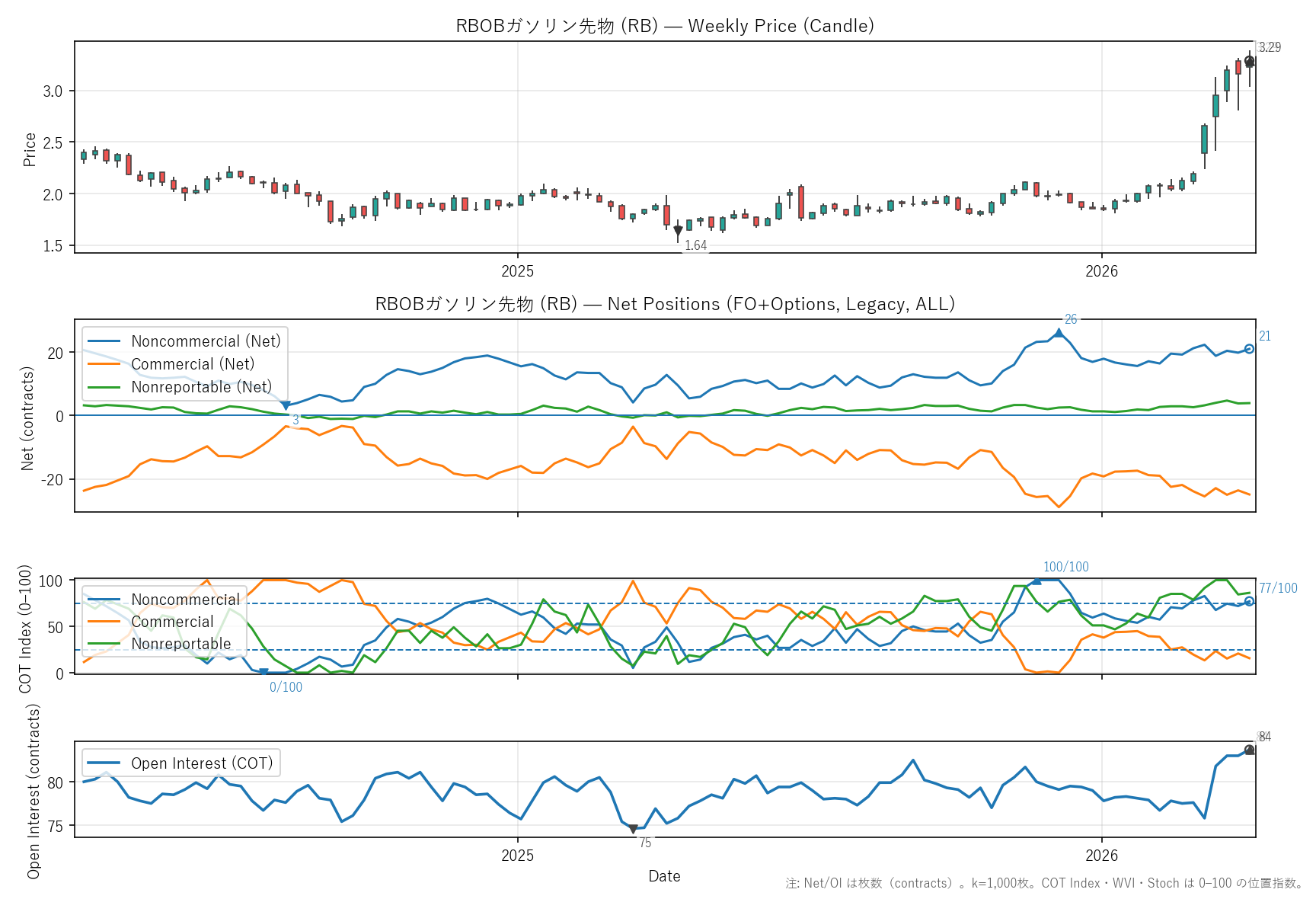The image size is (1316, 899).
Task: Click the Open Interest (COT) legend label
Action: click(202, 763)
